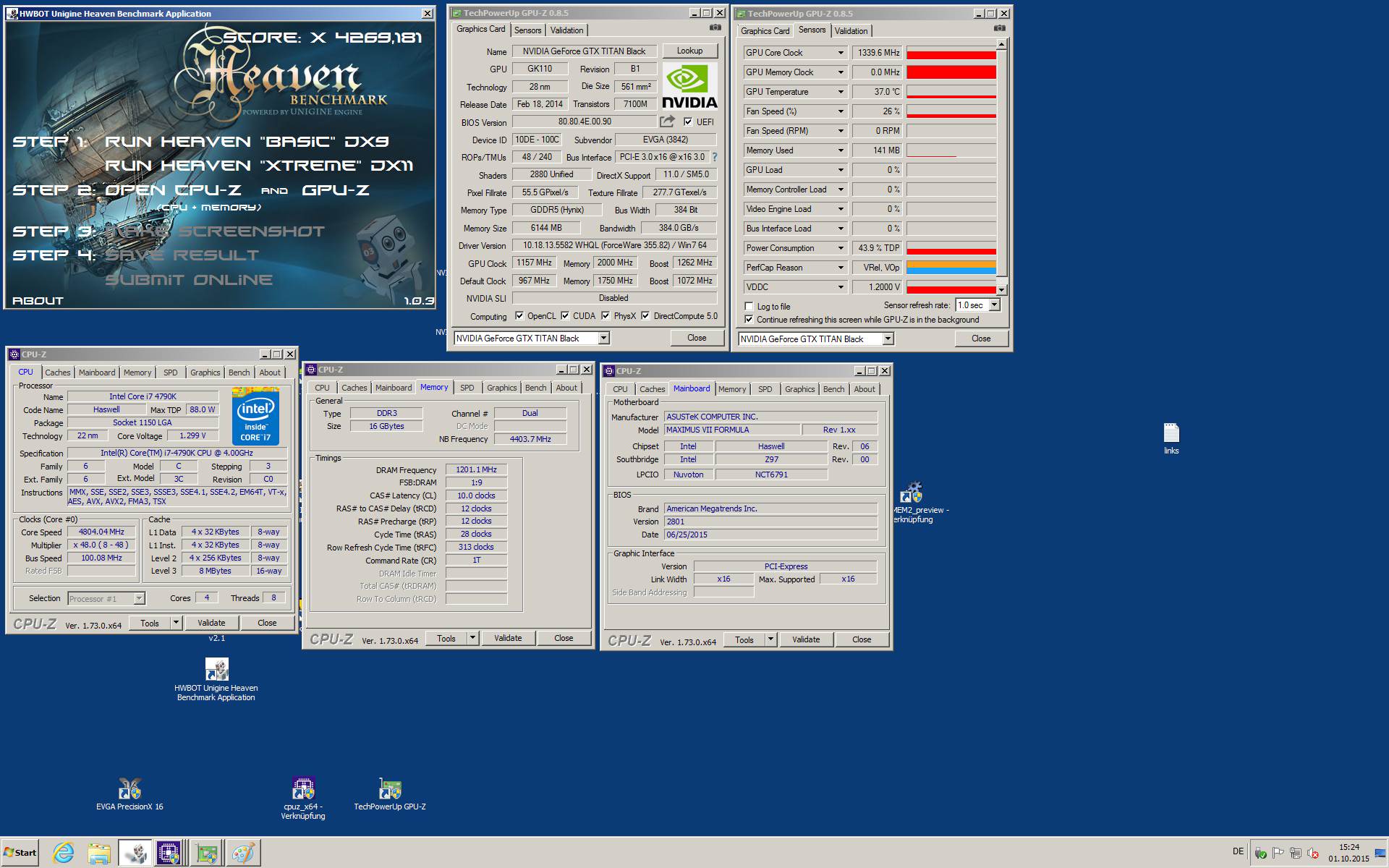
Task: Click ABOUT in HWBOT Heaven window
Action: [38, 300]
